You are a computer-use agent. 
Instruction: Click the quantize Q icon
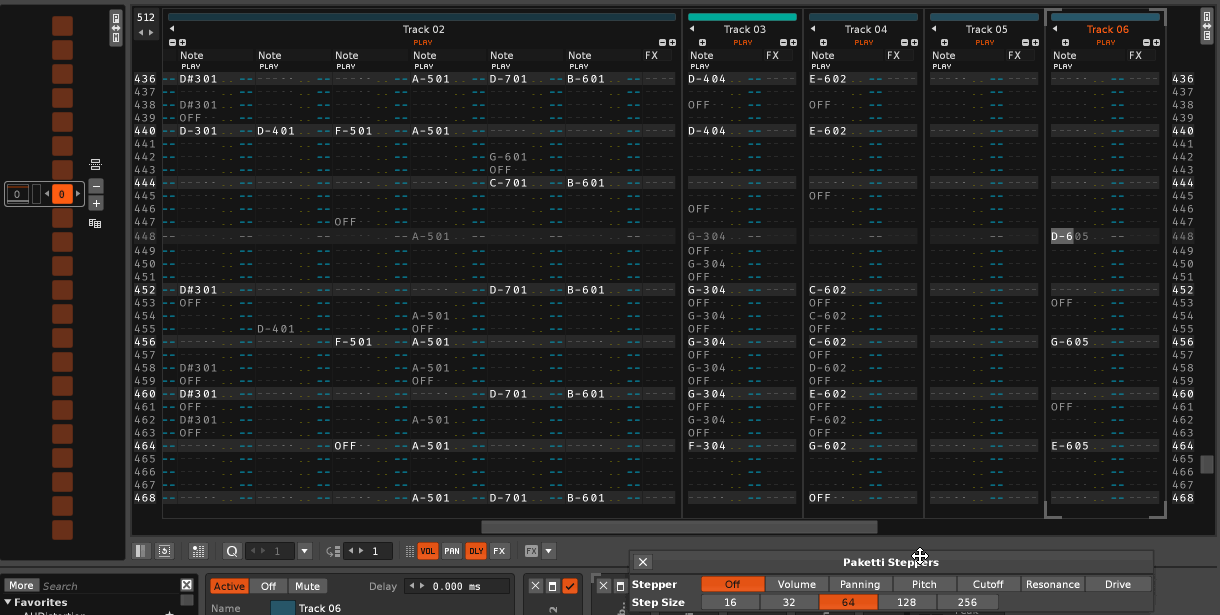click(x=232, y=551)
